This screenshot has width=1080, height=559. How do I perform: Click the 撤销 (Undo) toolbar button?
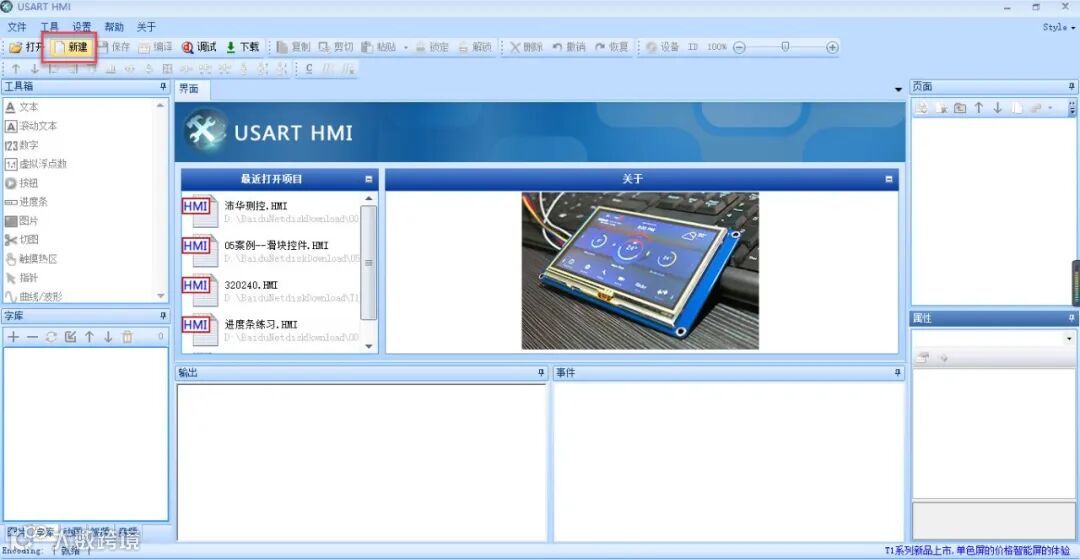(569, 48)
